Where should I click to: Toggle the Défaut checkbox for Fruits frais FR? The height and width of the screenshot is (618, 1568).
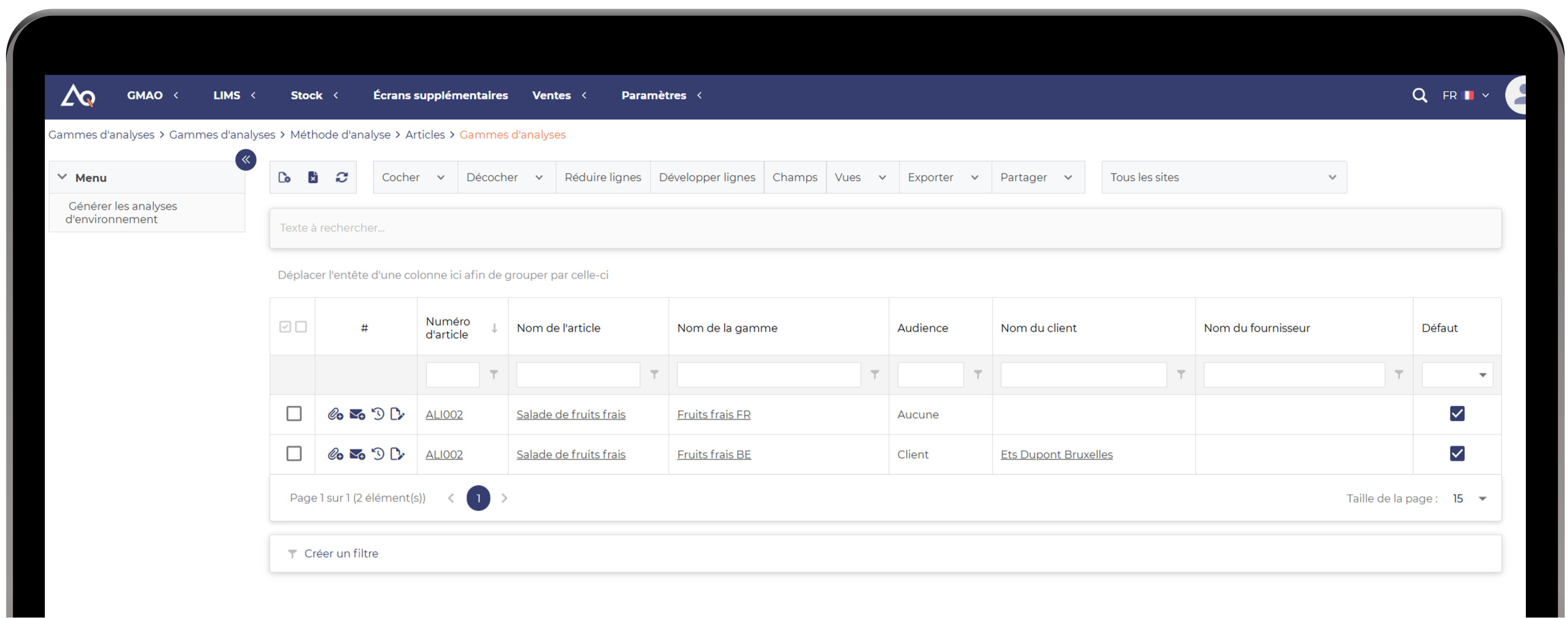1457,414
